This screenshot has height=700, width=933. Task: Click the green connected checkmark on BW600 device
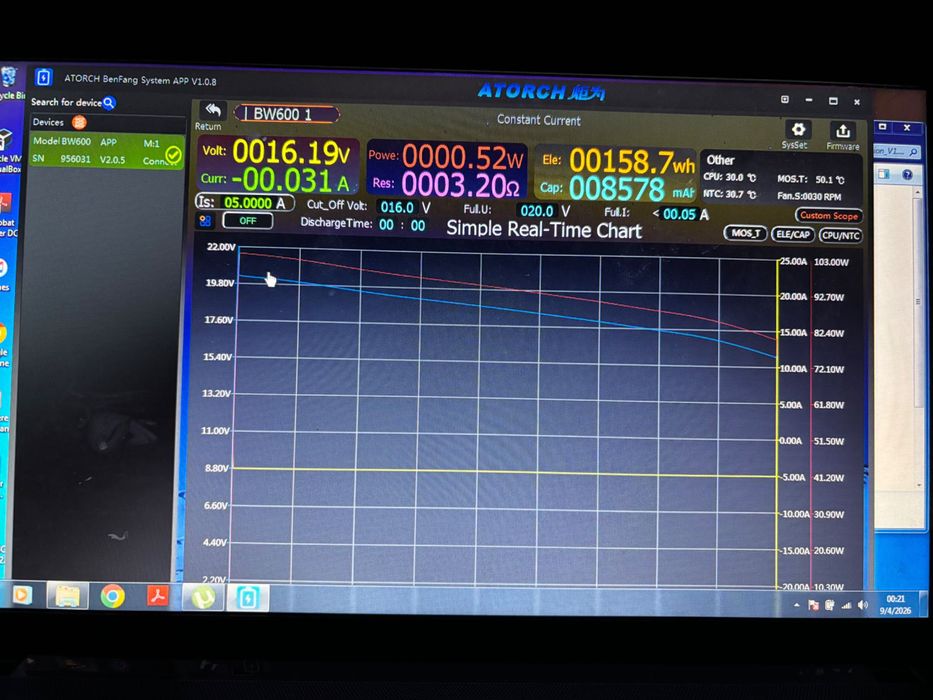173,155
